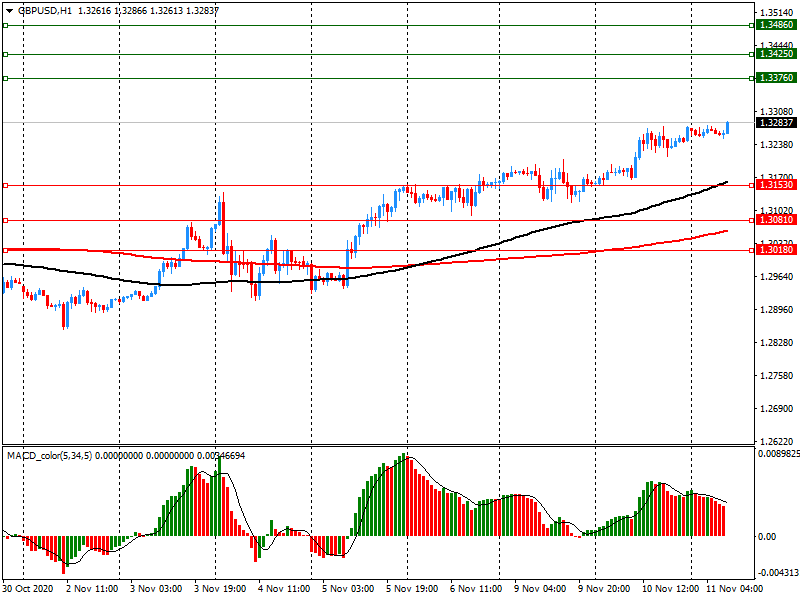Click the 1.35140 price scale value
The width and height of the screenshot is (800, 600).
[777, 13]
